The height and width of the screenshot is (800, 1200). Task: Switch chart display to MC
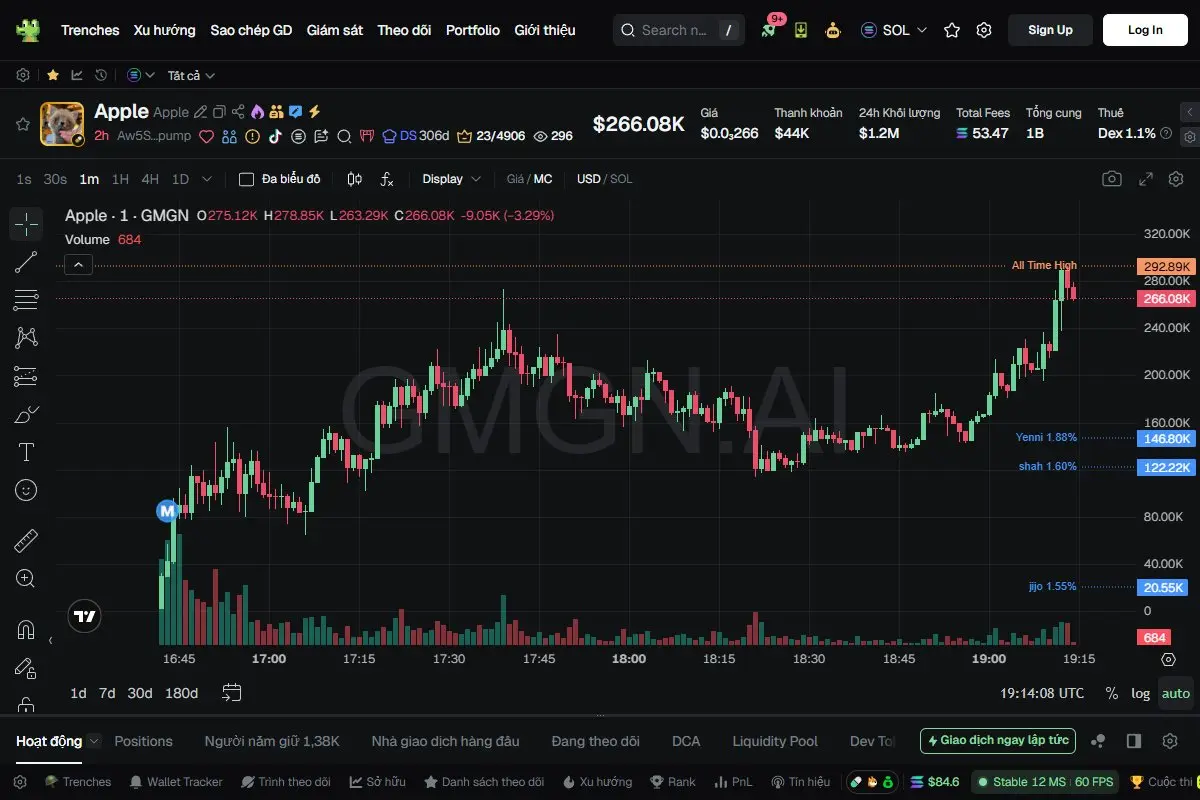pyautogui.click(x=543, y=179)
